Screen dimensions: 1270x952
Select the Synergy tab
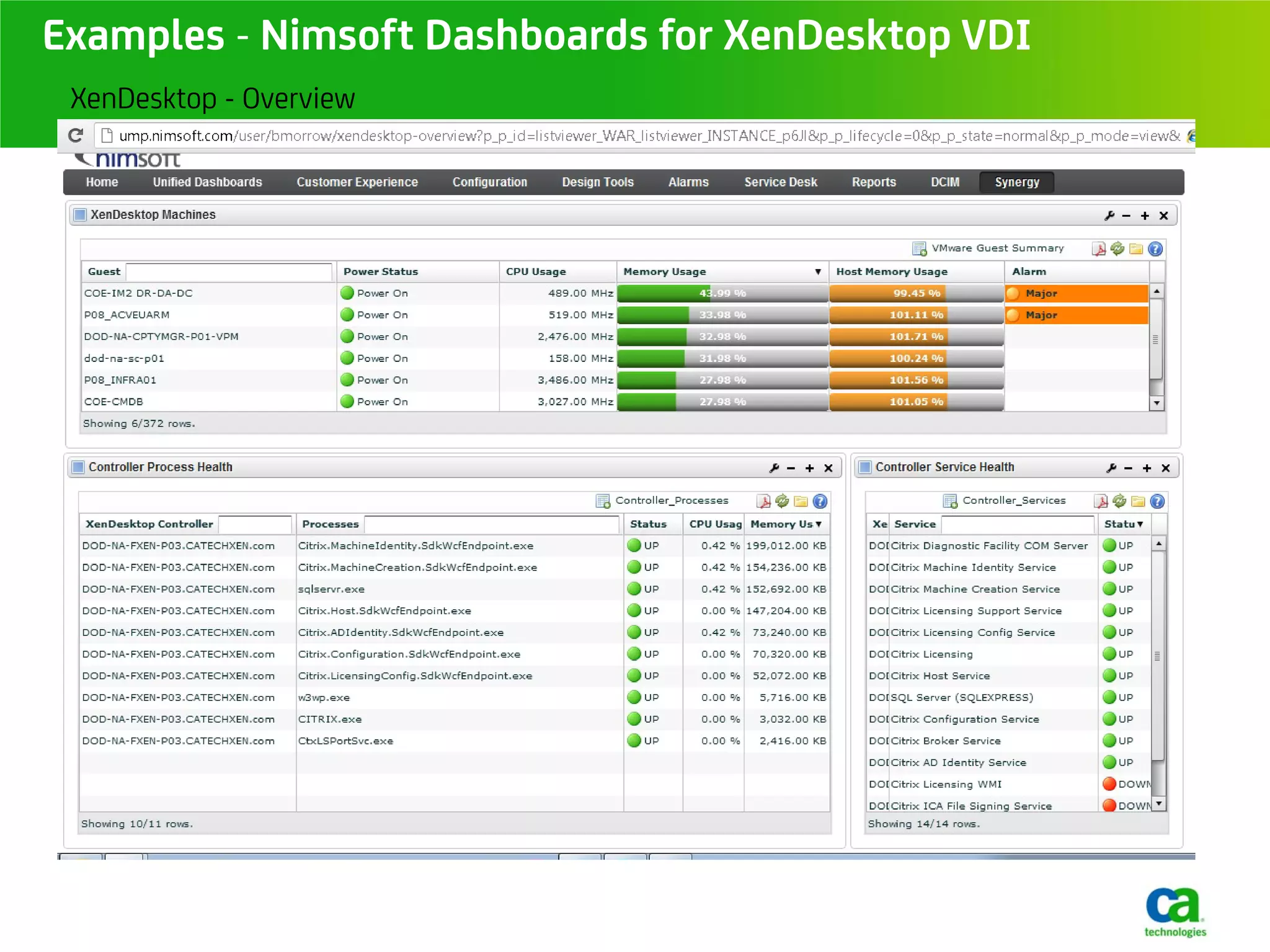point(1017,182)
